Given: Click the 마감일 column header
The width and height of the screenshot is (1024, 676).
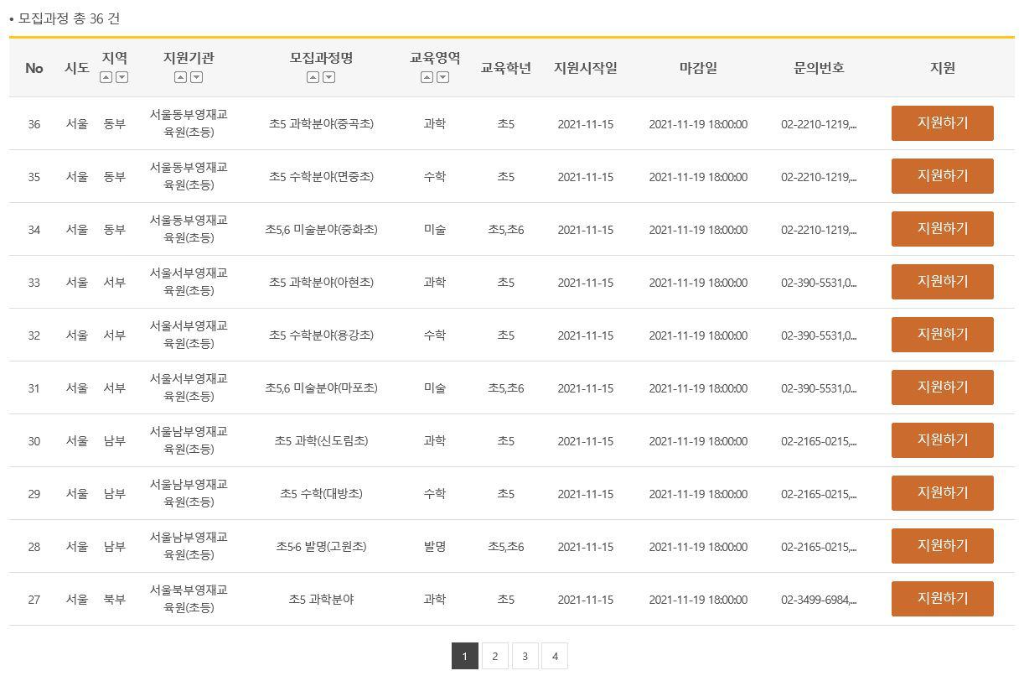Looking at the screenshot, I should click(x=698, y=68).
